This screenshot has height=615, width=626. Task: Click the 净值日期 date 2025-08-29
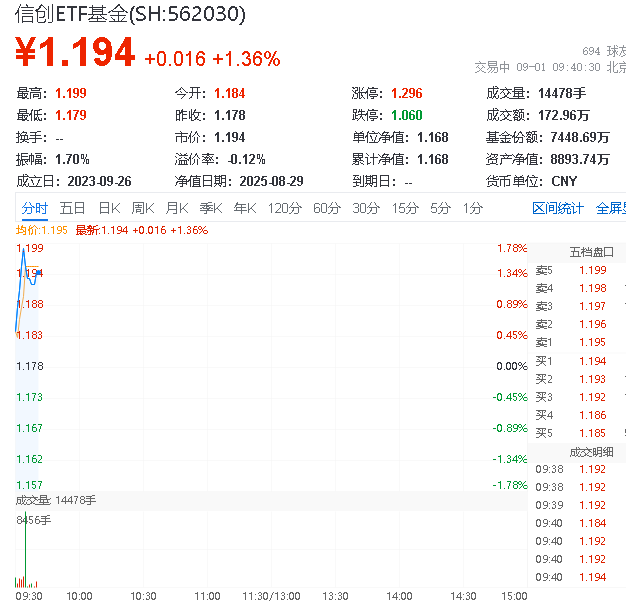(x=271, y=181)
